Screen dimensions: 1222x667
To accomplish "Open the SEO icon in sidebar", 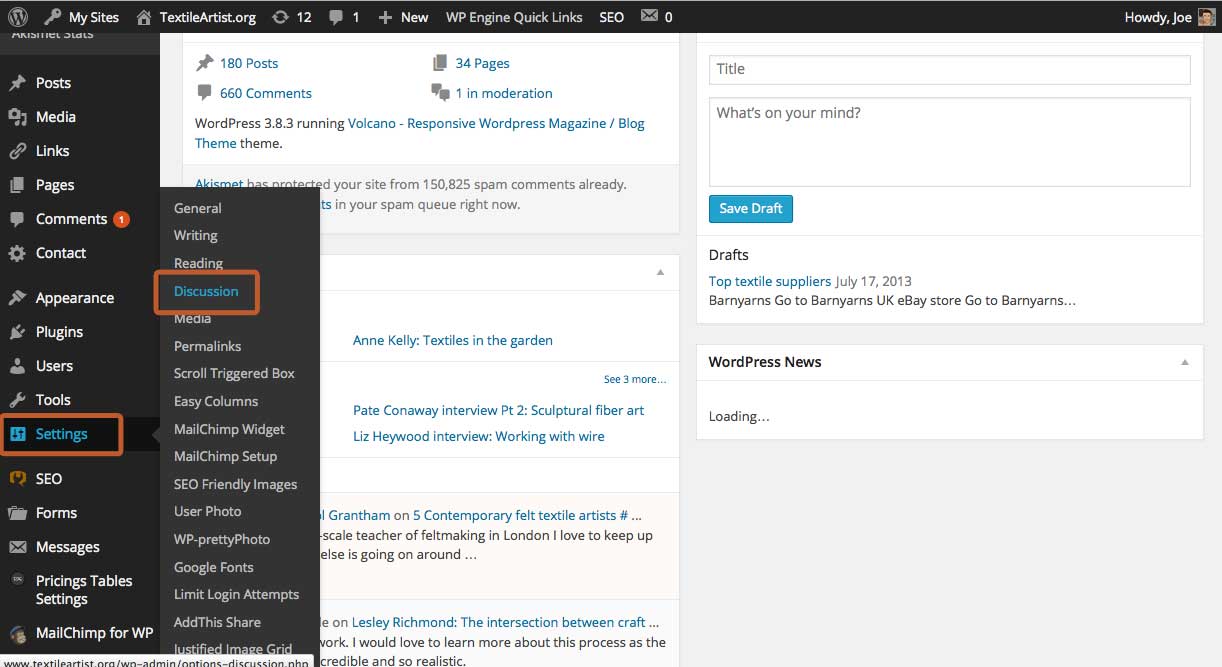I will 17,479.
